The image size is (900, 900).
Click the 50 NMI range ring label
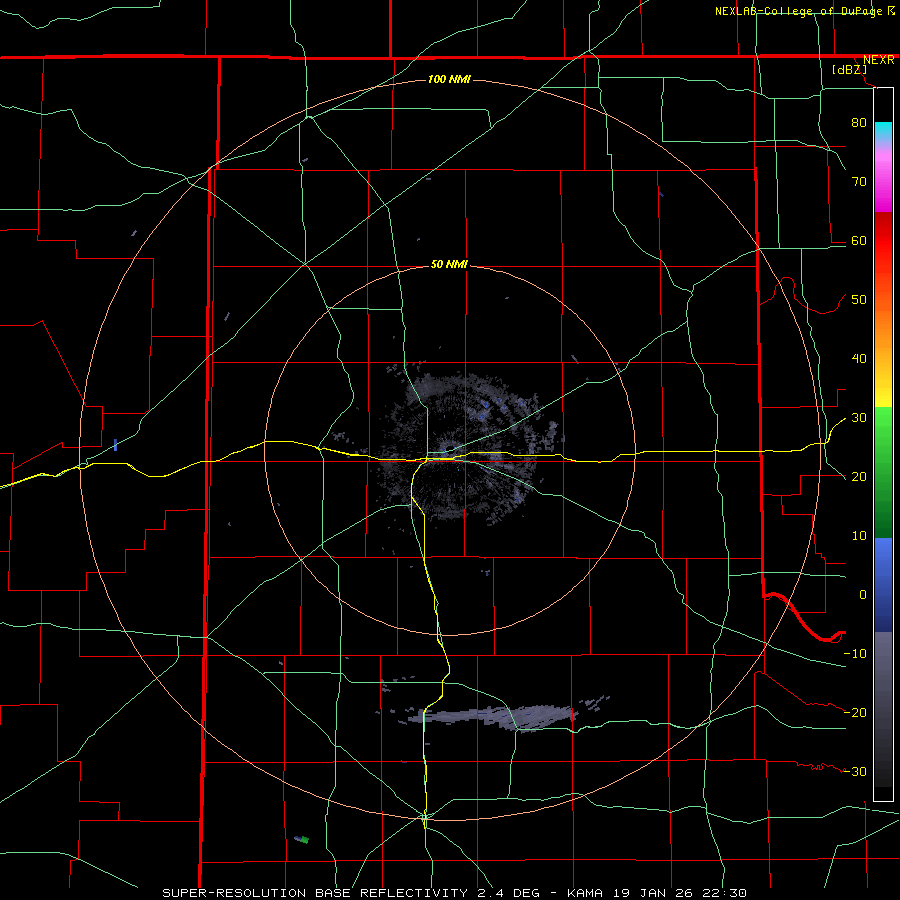449,264
